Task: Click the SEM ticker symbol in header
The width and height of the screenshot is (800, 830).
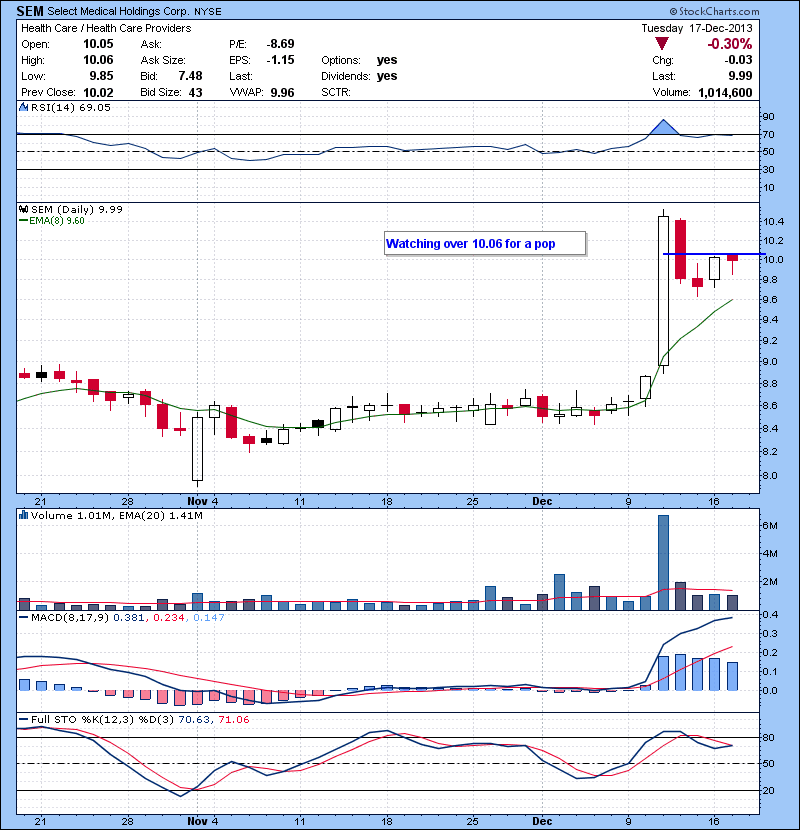Action: pos(29,11)
